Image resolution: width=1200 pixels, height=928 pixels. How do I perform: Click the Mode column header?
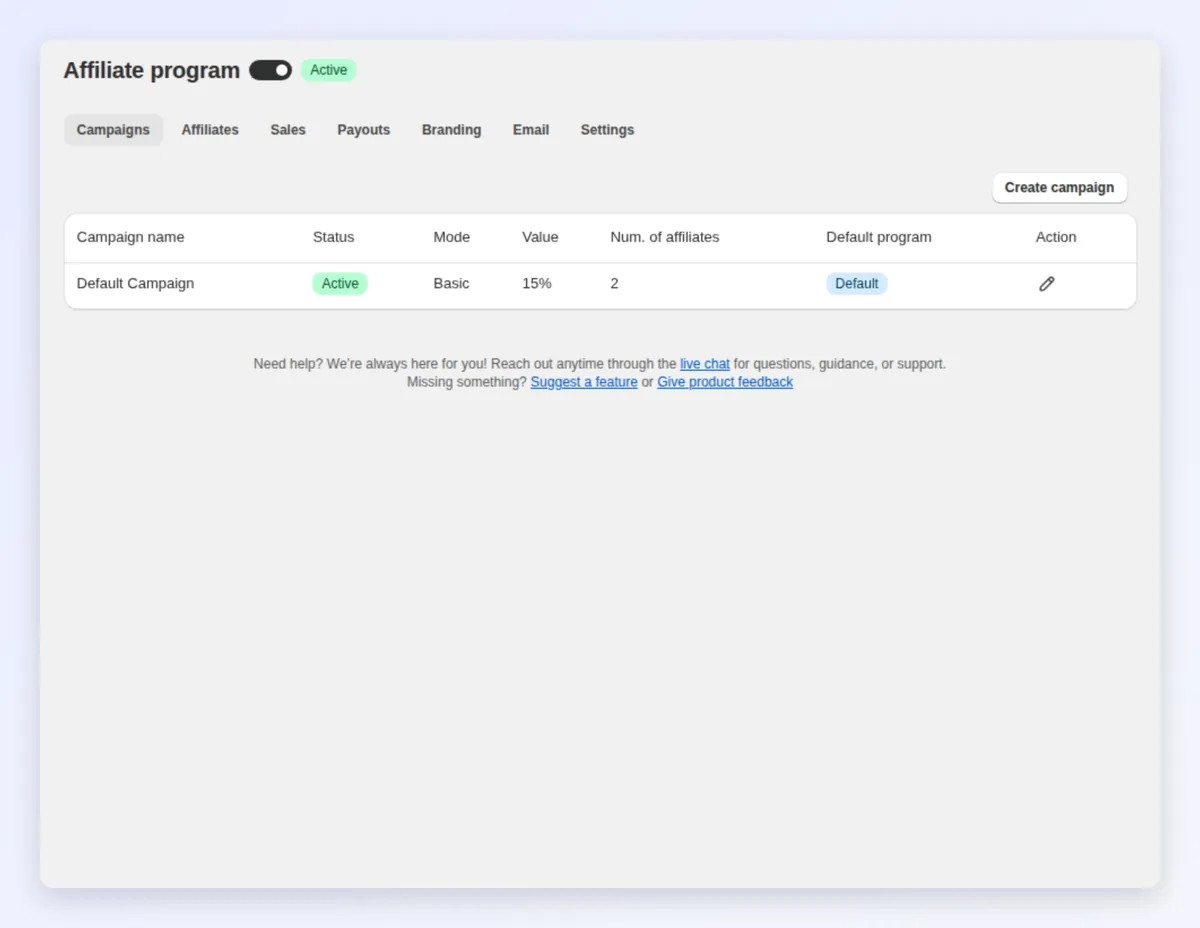[x=451, y=237]
